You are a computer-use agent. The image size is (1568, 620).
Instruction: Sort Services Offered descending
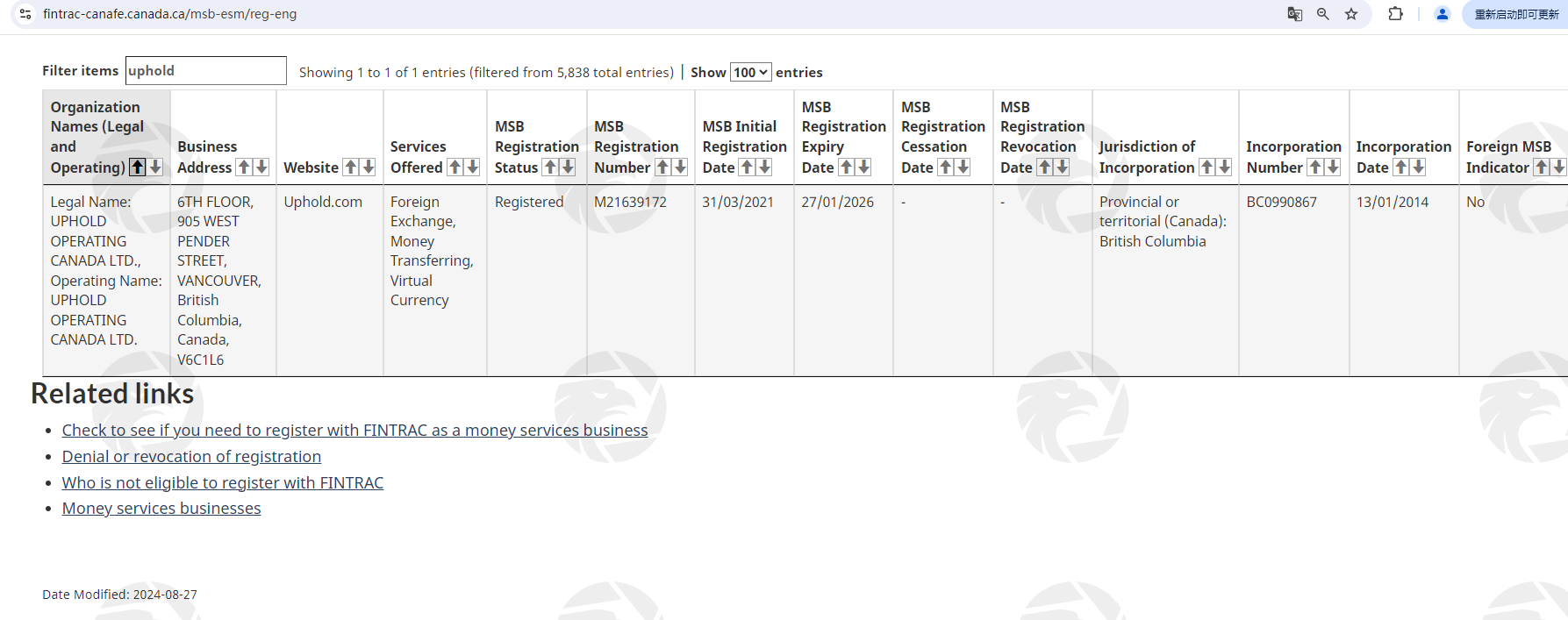pyautogui.click(x=473, y=167)
